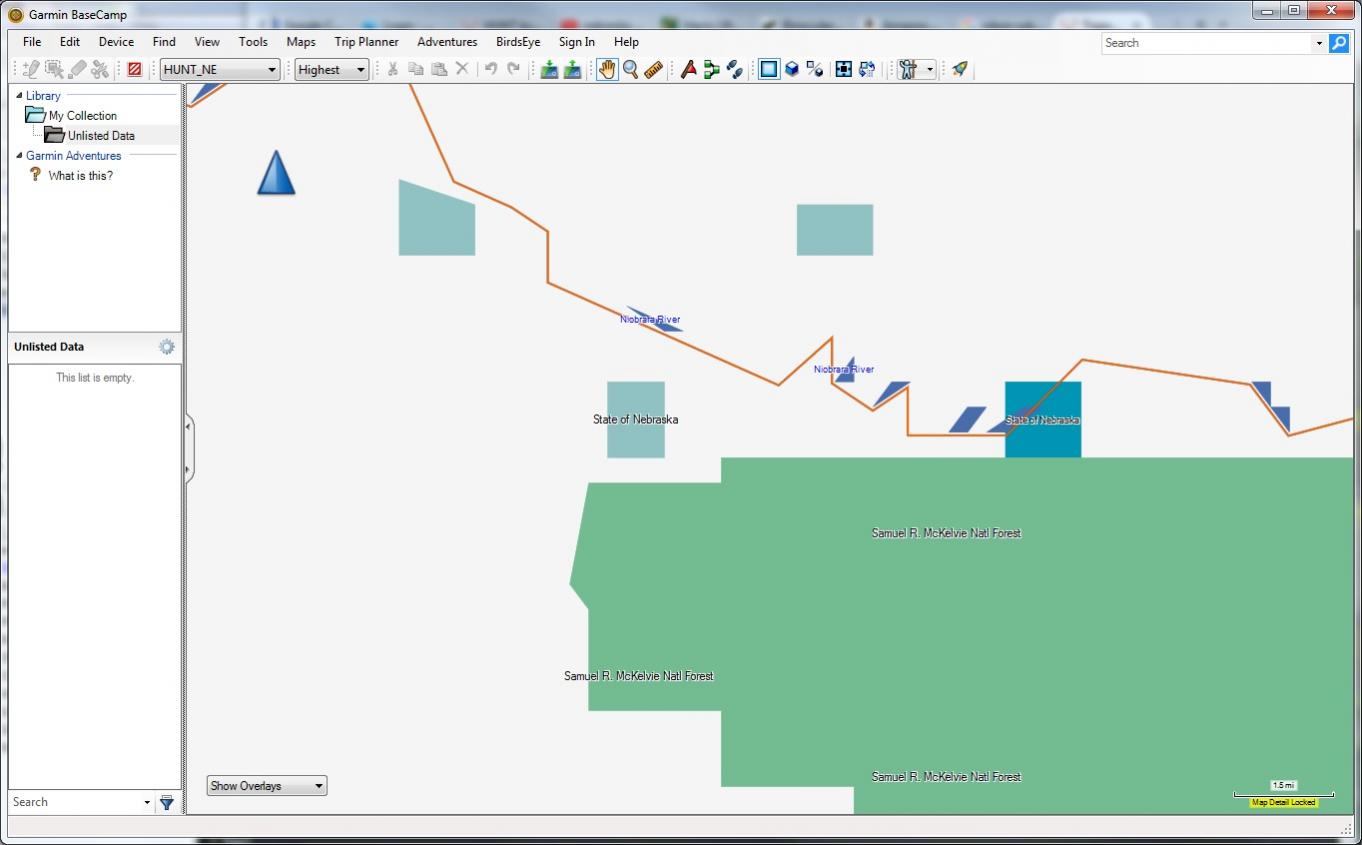Open the activity profile dropdown arrow
This screenshot has height=845, width=1362.
click(x=931, y=69)
